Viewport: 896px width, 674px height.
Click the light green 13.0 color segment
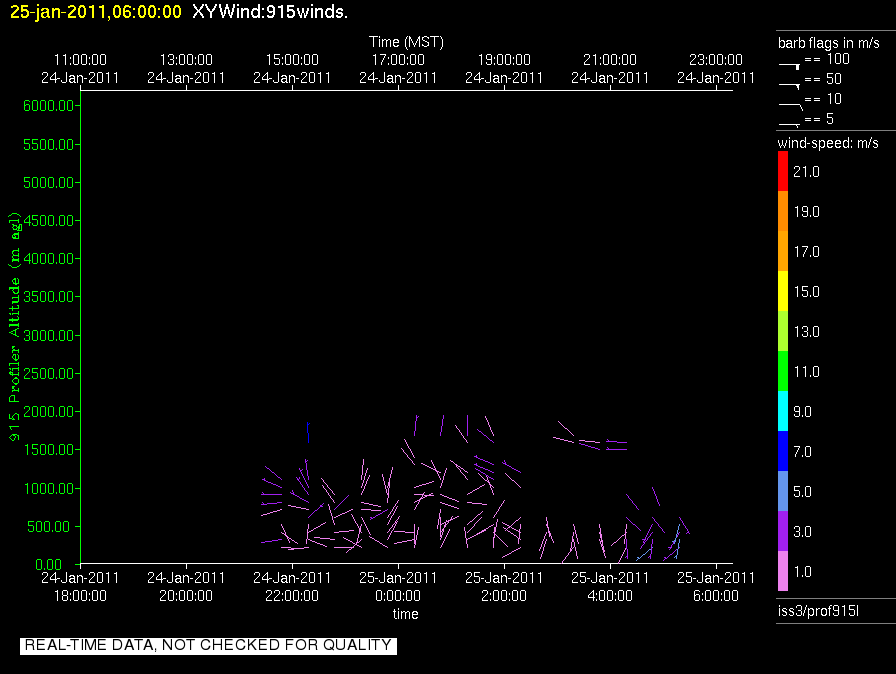[783, 331]
